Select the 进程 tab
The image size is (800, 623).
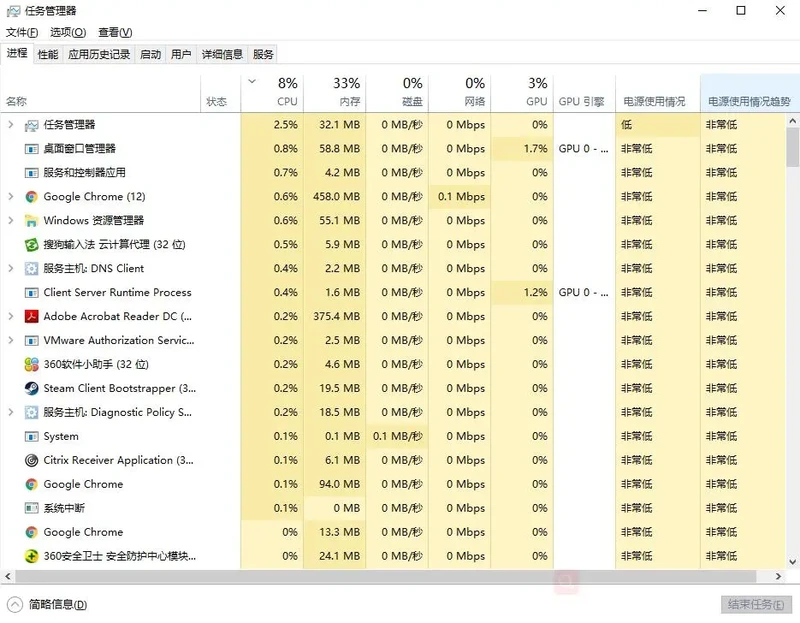pyautogui.click(x=17, y=53)
